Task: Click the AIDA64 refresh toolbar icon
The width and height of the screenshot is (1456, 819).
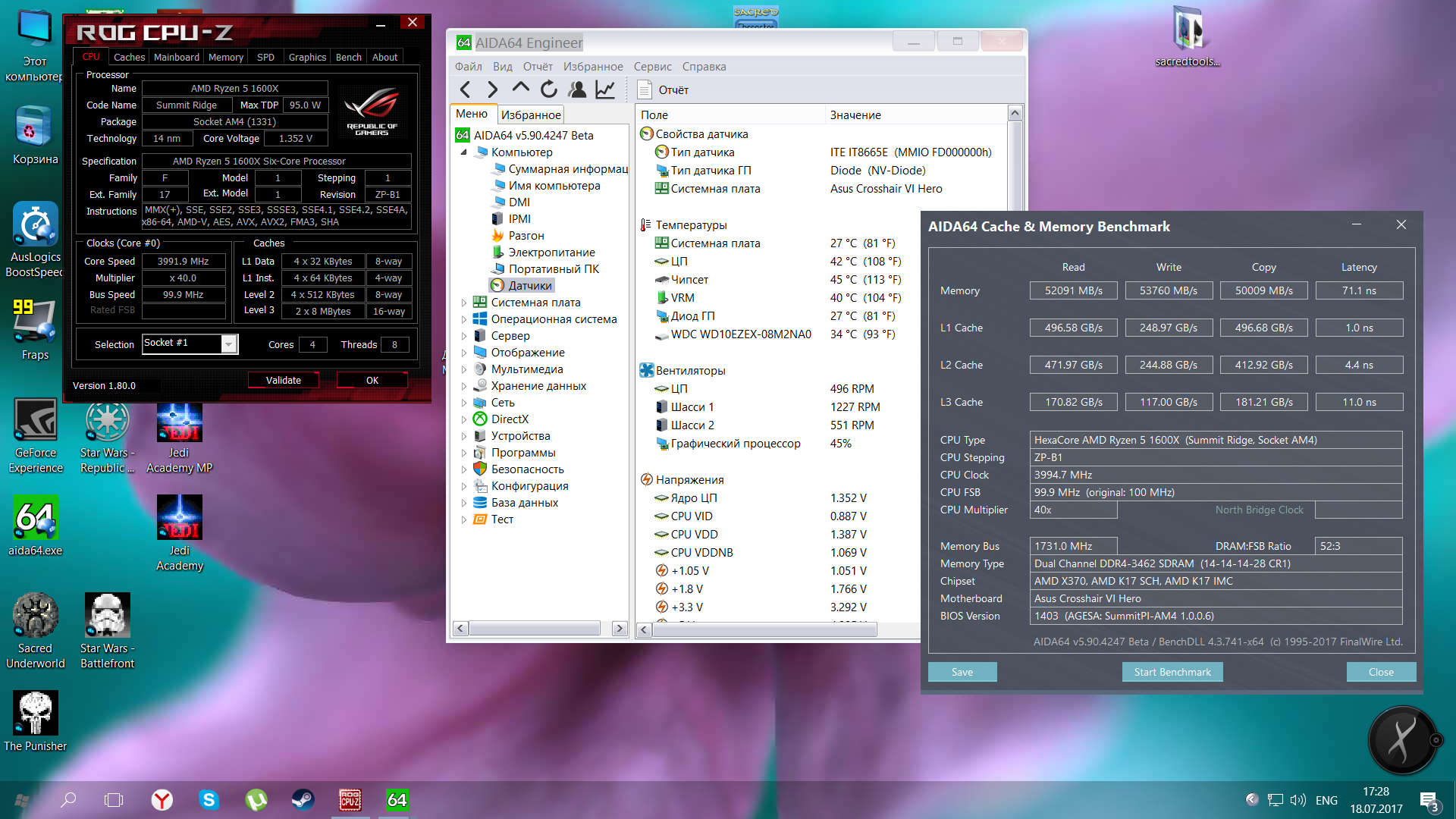Action: 548,89
